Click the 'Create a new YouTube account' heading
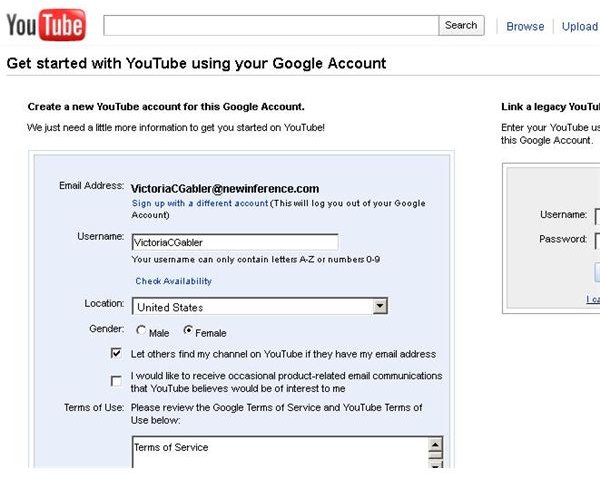Screen dimensions: 600x481 tap(166, 107)
